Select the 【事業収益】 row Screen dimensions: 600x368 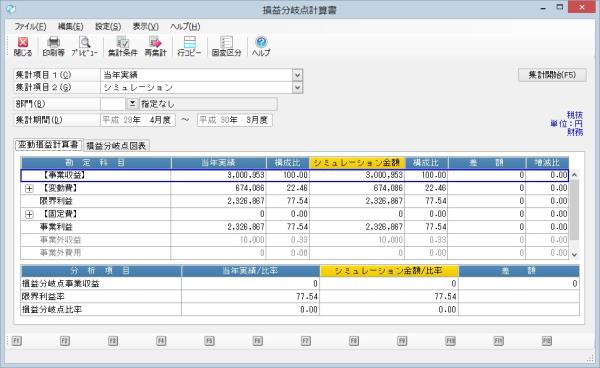(295, 175)
